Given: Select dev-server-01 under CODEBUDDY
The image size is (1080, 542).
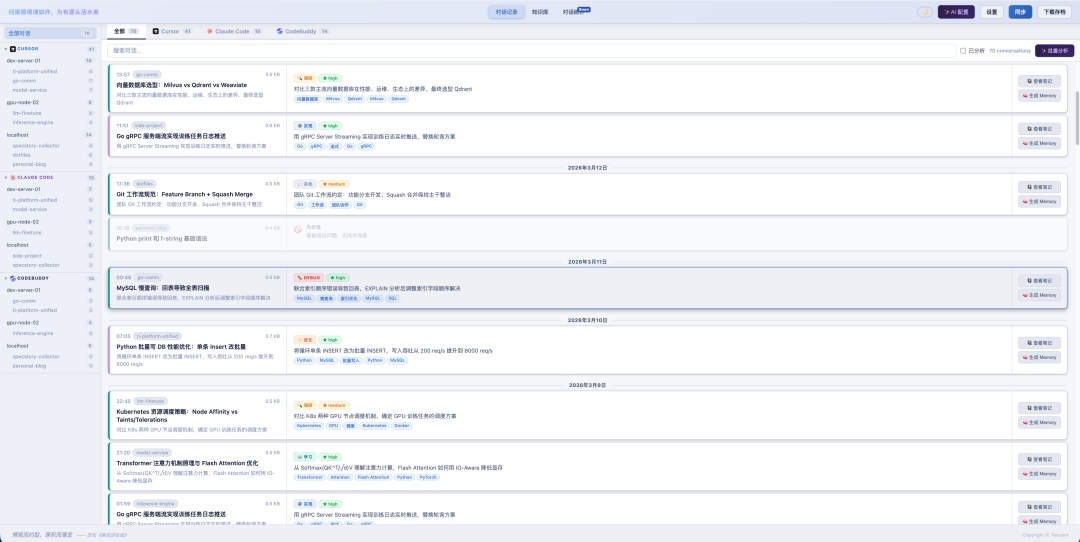Looking at the screenshot, I should [50, 290].
